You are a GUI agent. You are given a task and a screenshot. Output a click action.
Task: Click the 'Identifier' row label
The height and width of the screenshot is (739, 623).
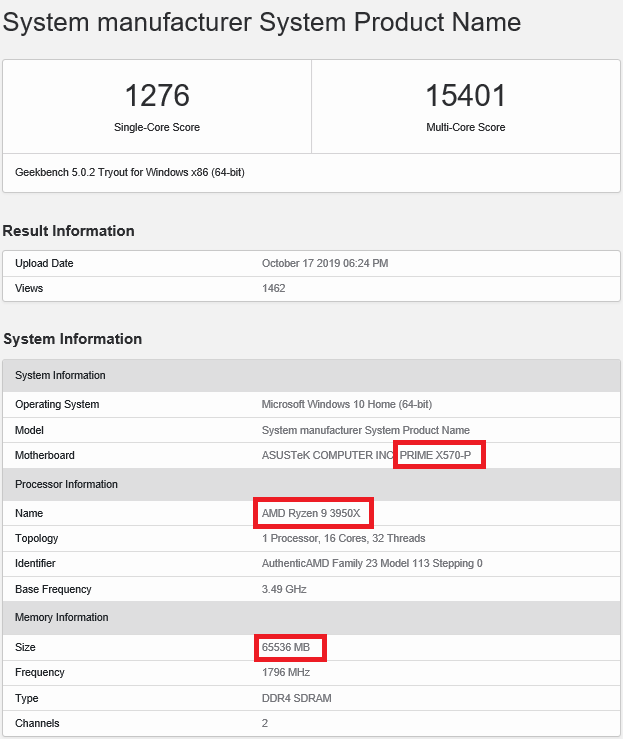(35, 564)
